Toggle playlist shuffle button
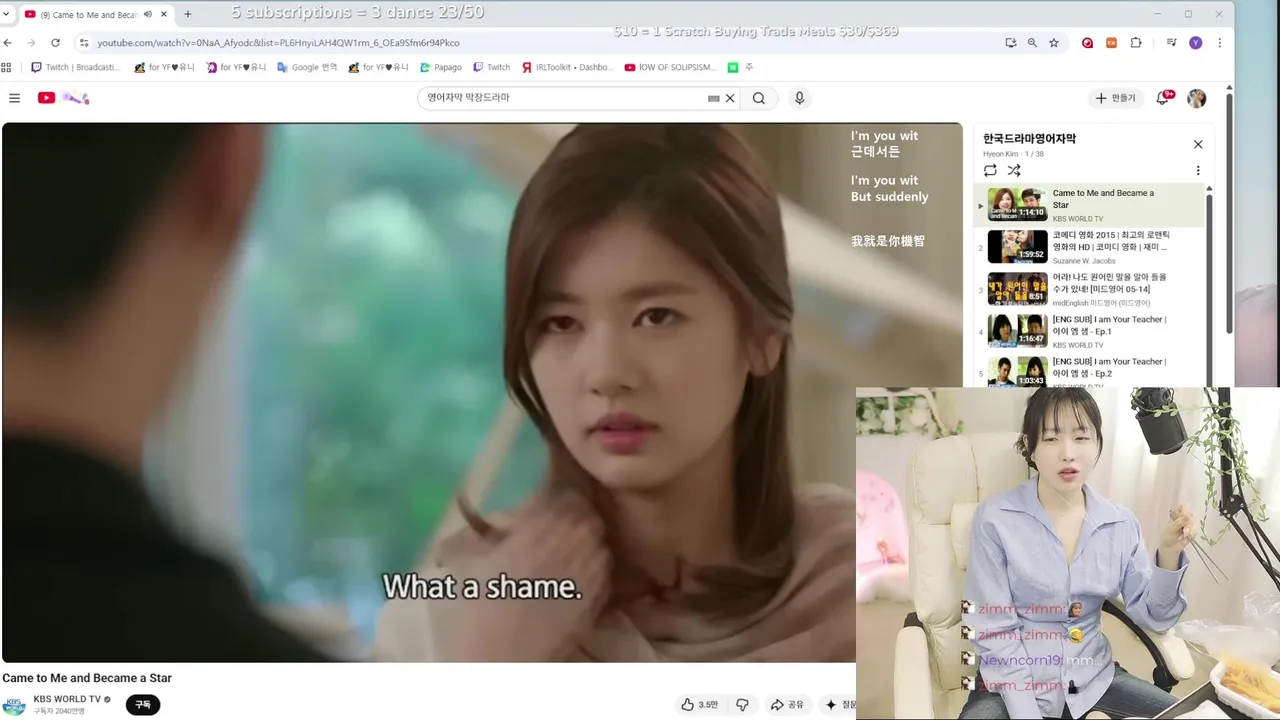This screenshot has width=1280, height=720. (1014, 171)
